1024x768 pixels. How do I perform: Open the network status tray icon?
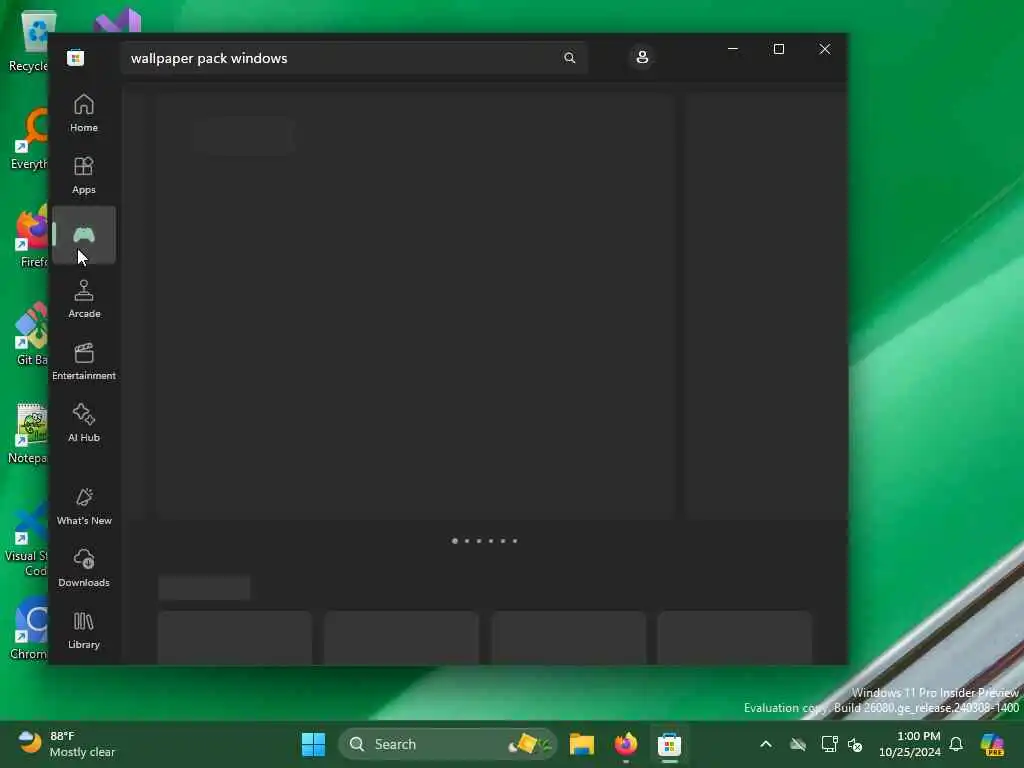pyautogui.click(x=829, y=744)
